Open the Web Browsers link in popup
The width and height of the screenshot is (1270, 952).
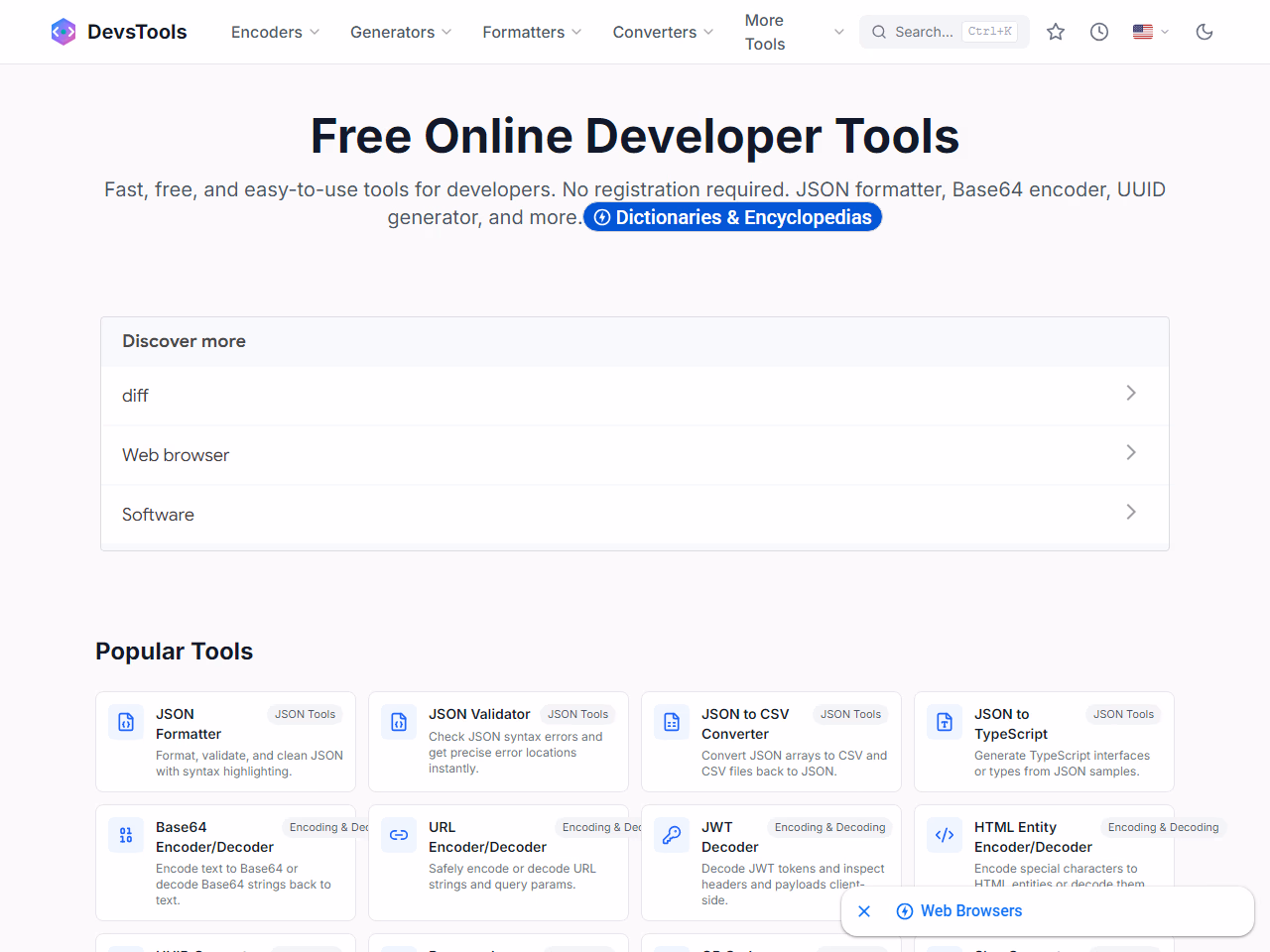tap(970, 910)
